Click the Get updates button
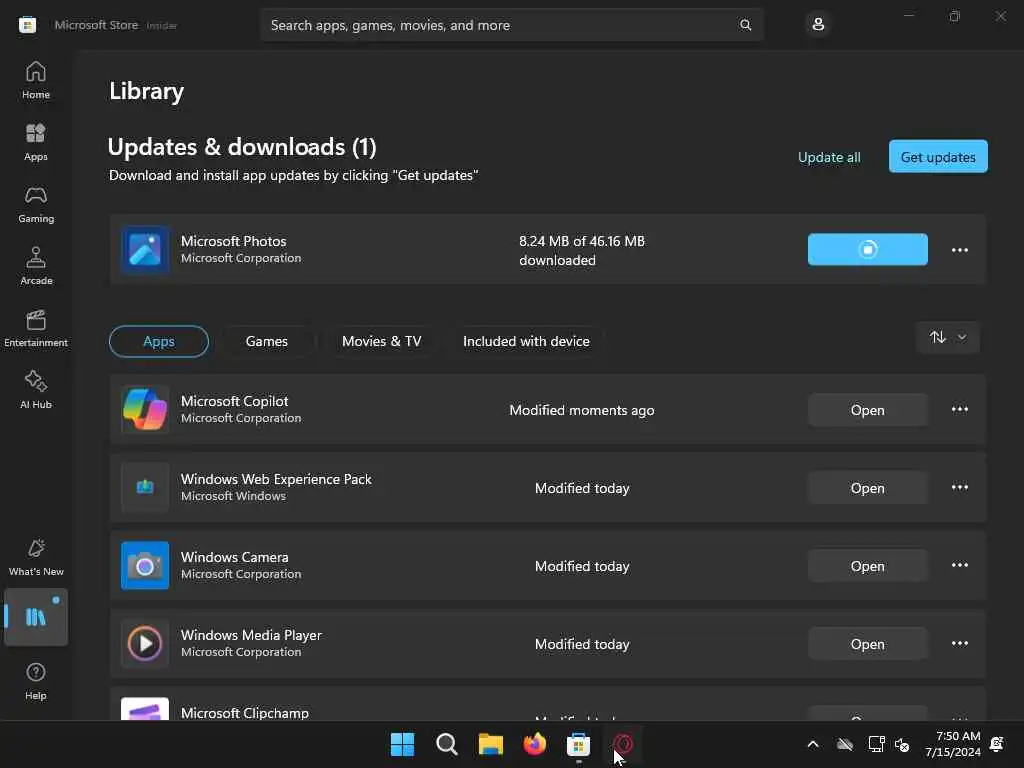Screen dimensions: 1024x768 [x=938, y=157]
